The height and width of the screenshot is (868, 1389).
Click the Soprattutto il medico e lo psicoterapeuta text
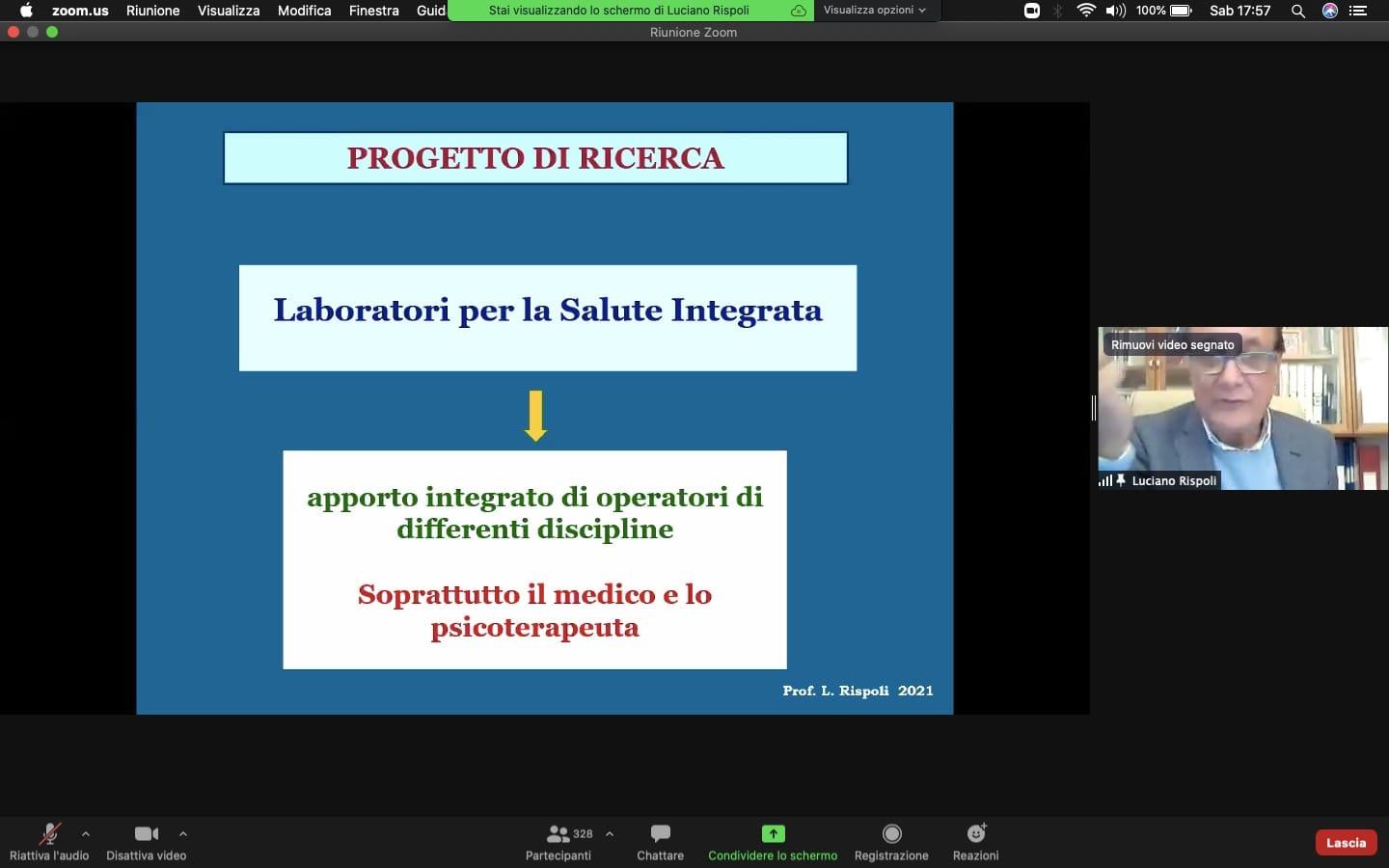pos(535,610)
